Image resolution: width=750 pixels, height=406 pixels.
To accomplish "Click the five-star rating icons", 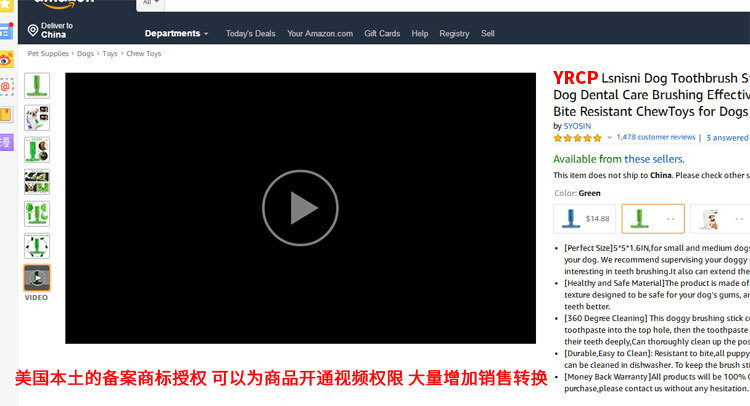I will click(x=577, y=138).
